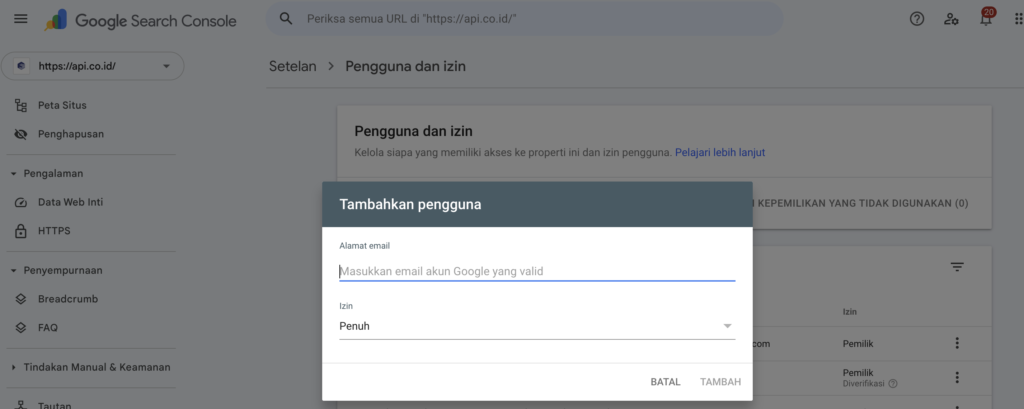The image size is (1024, 409).
Task: Follow the Pelajari lebih lanjut link
Action: [x=720, y=153]
